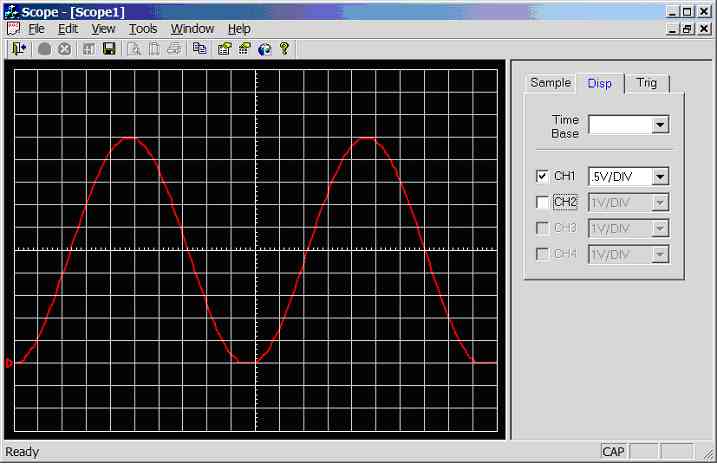This screenshot has width=717, height=464.
Task: Open the blue globe icon in toolbar
Action: point(265,48)
